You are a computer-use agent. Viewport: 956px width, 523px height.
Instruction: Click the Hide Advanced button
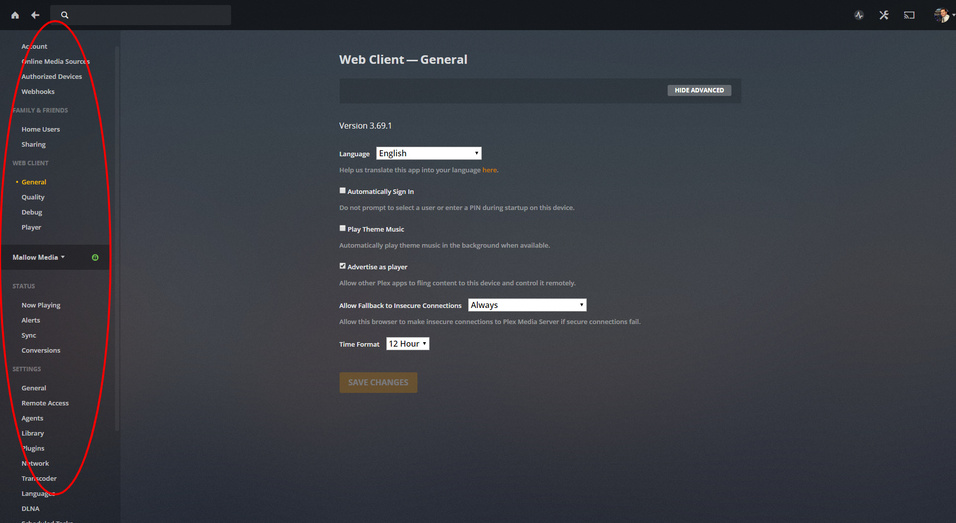(699, 90)
